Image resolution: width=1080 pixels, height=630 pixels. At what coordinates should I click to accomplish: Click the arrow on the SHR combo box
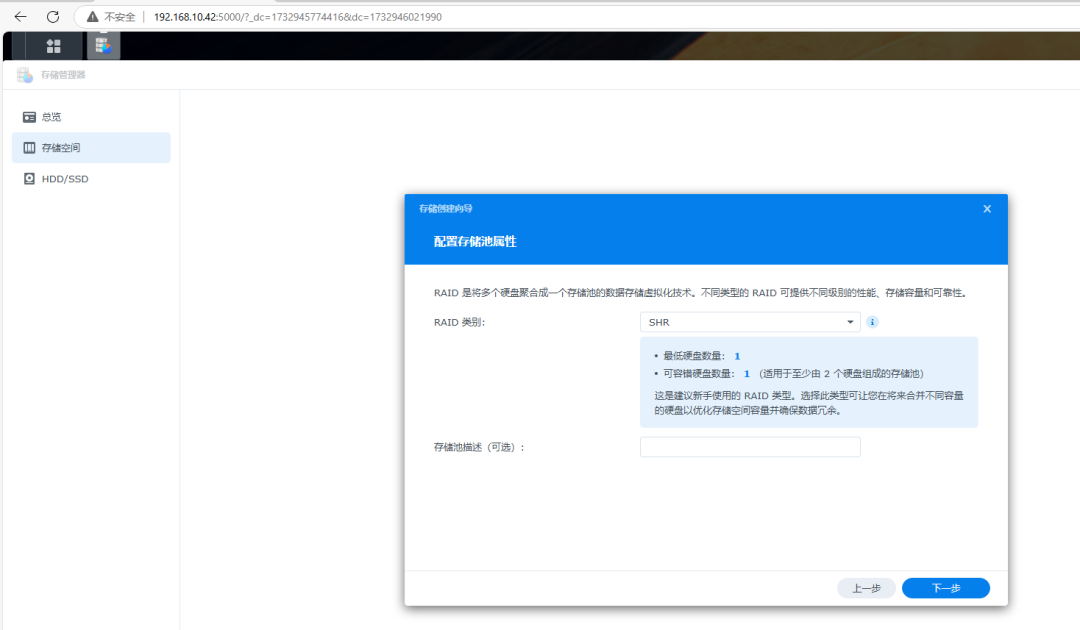[x=850, y=322]
